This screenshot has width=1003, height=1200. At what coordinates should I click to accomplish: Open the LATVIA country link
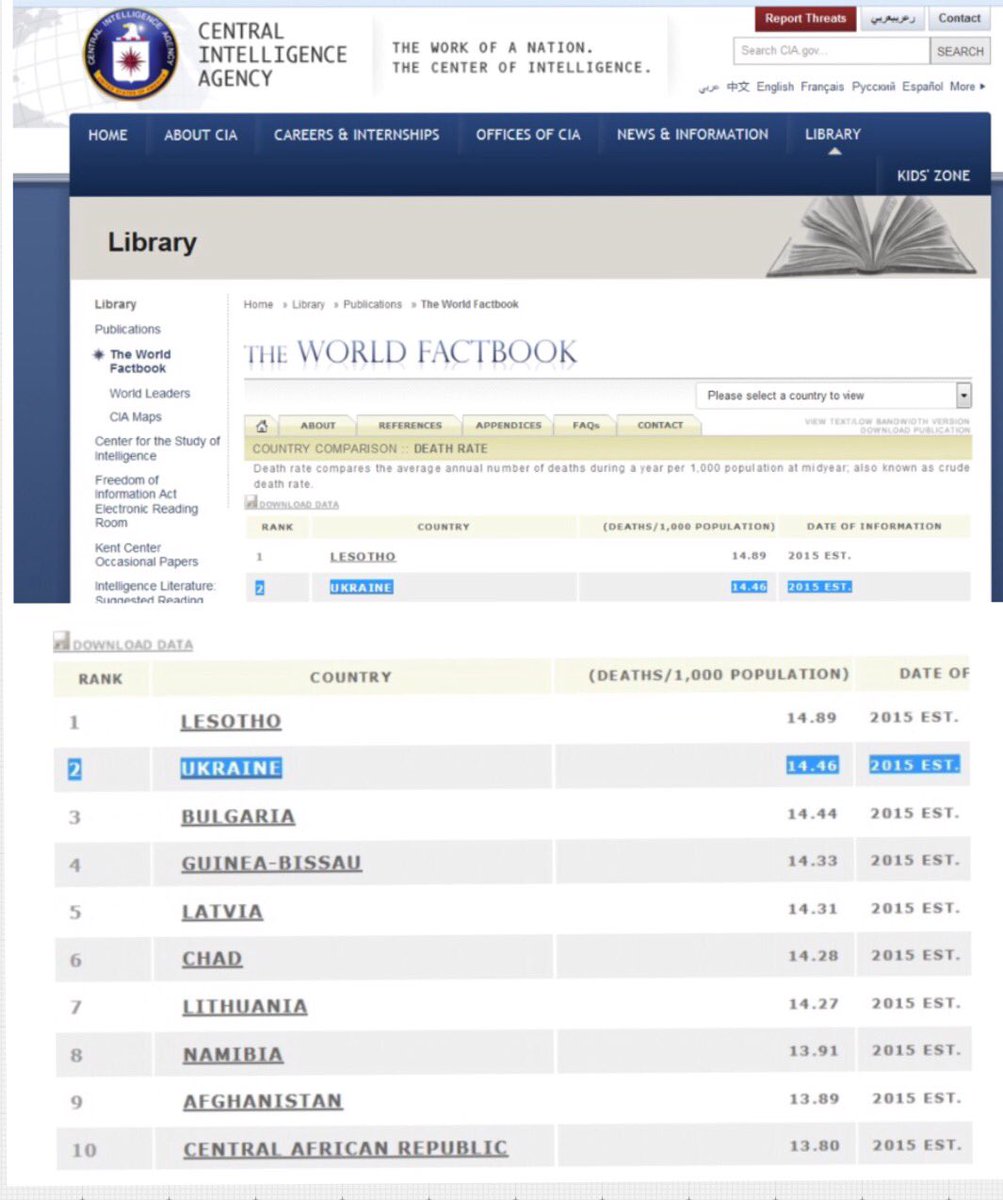click(222, 912)
